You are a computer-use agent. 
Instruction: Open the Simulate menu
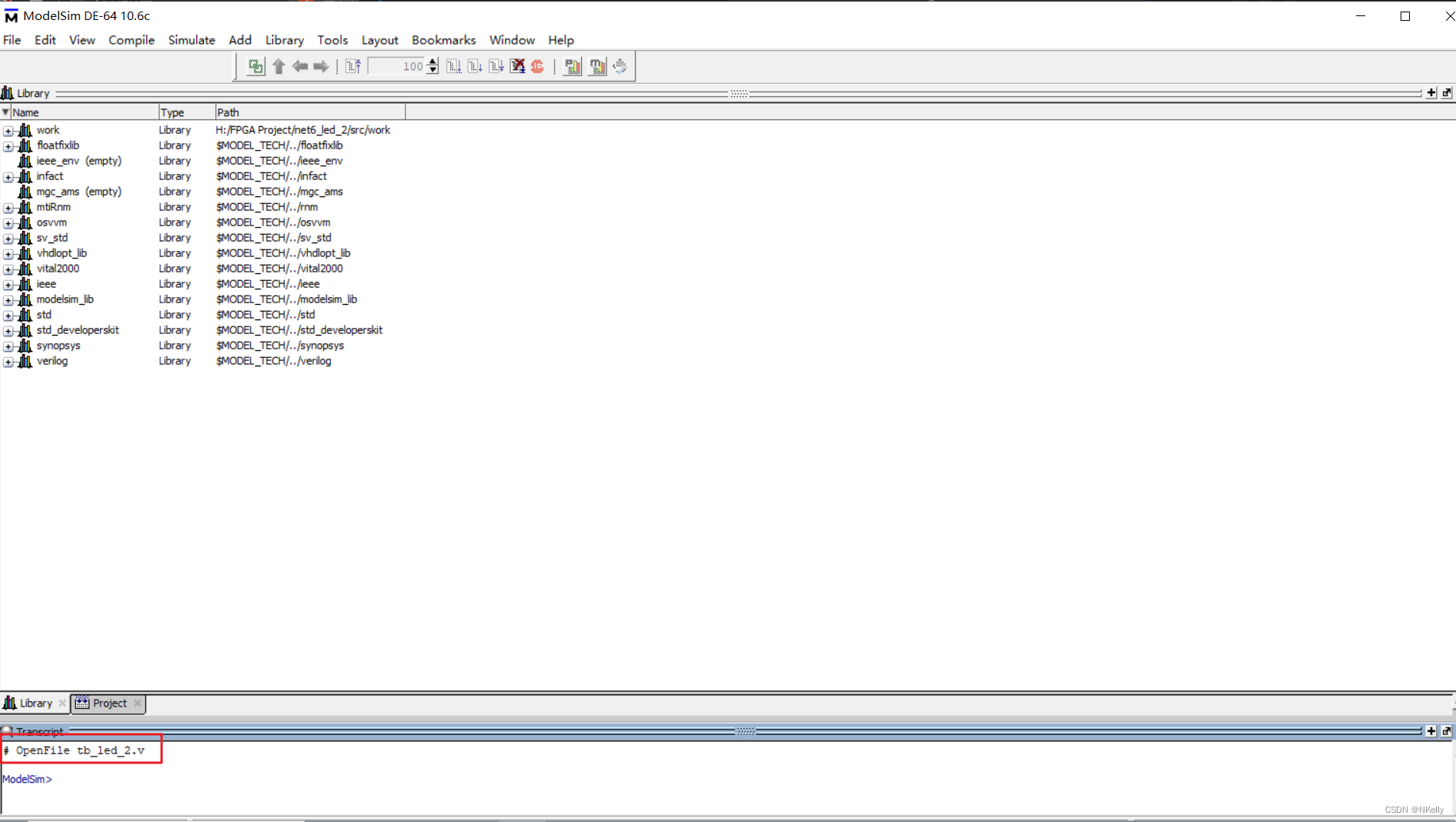[x=192, y=40]
